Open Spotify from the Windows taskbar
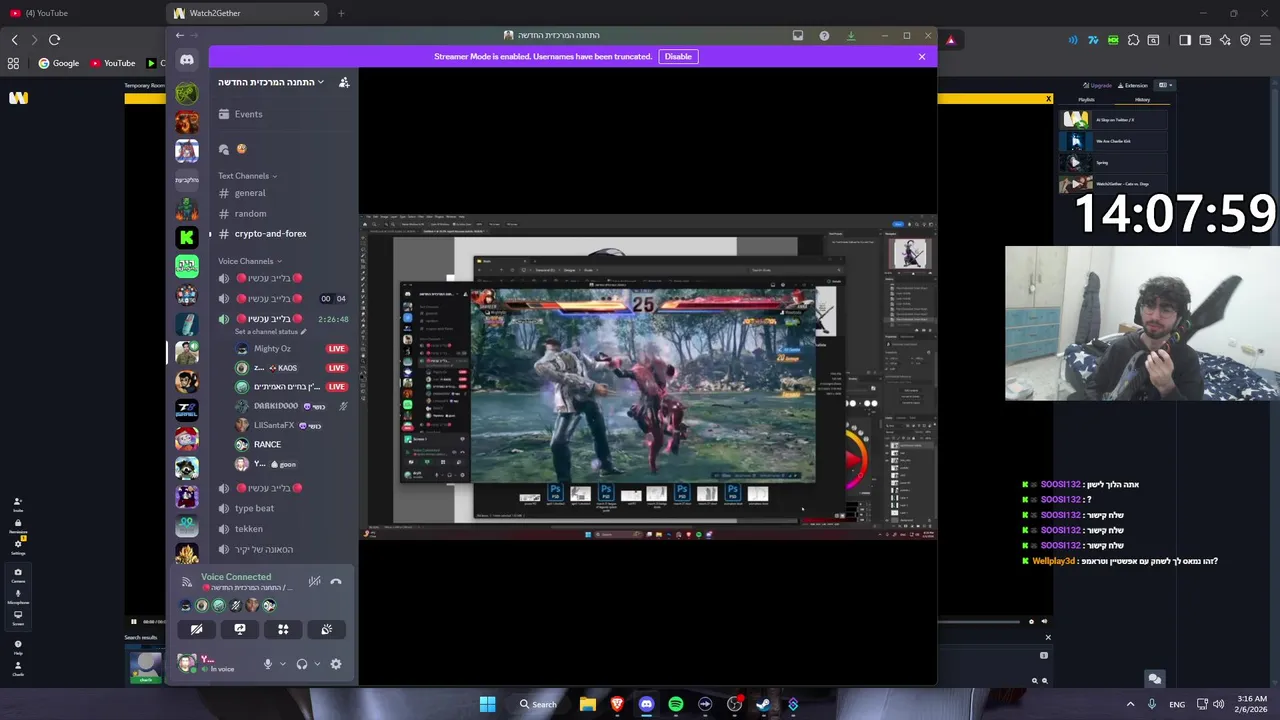The width and height of the screenshot is (1280, 720). 676,704
